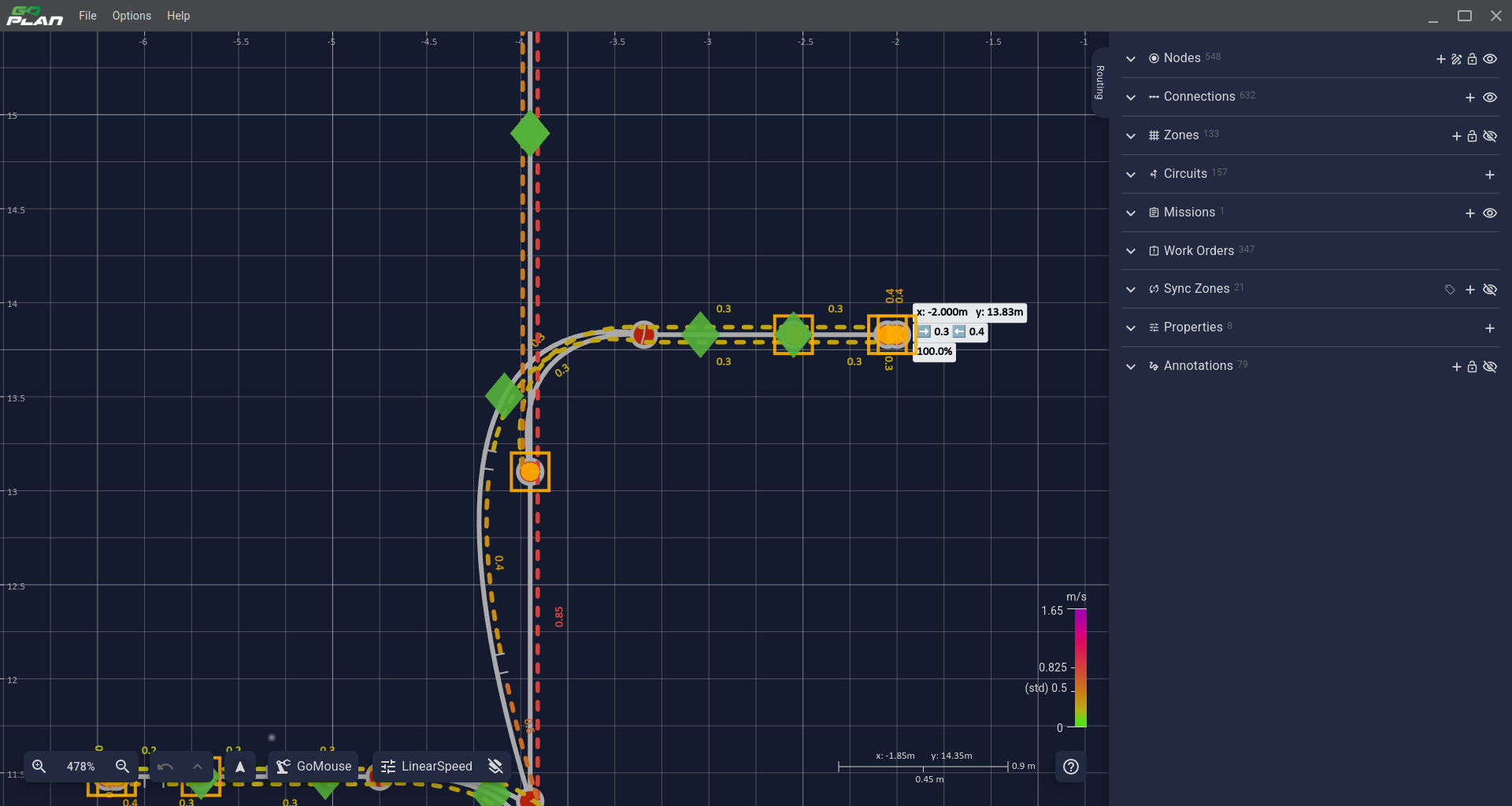1512x806 pixels.
Task: Click the navigation arrow cursor icon
Action: 240,766
